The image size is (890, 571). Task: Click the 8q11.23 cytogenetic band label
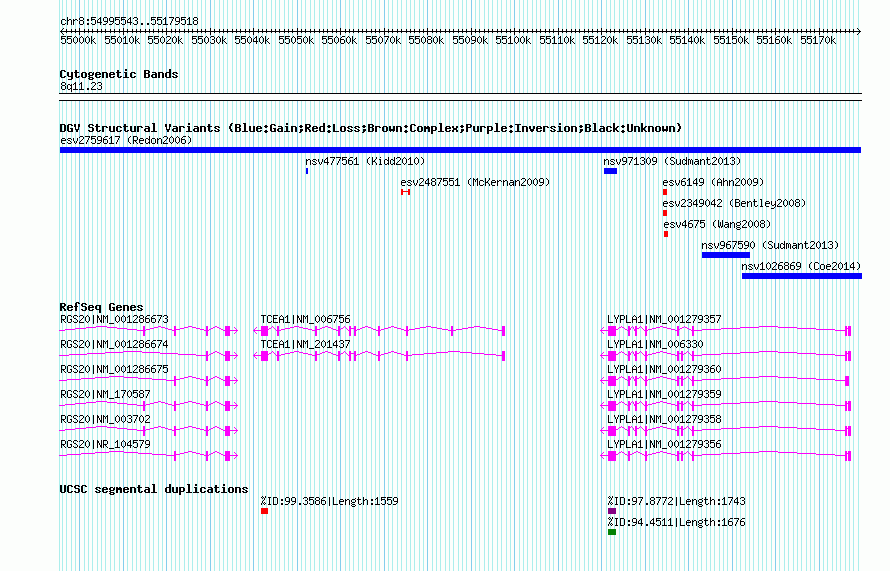tap(81, 86)
